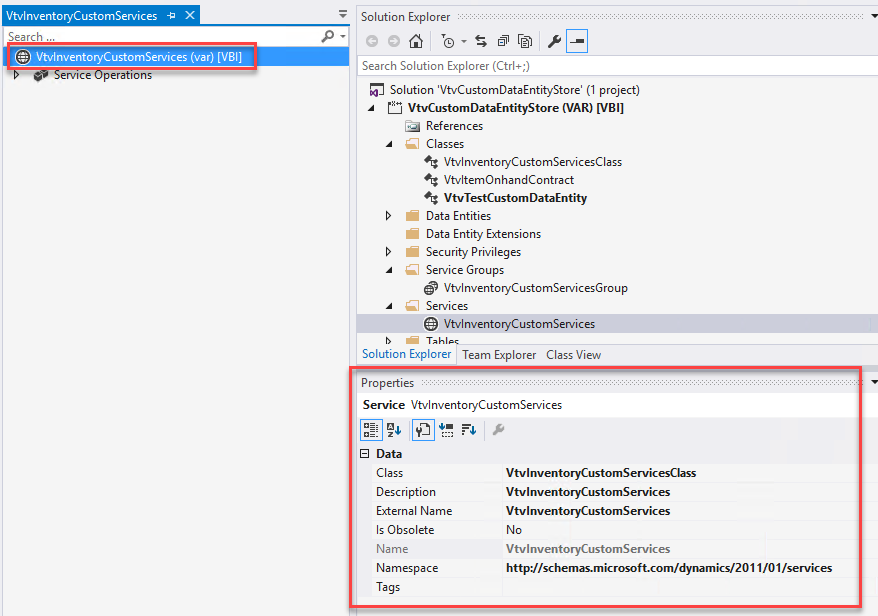Viewport: 878px width, 616px height.
Task: Select the VtvCustomDataEntityStore (VAR) [VBI] project
Action: pyautogui.click(x=516, y=108)
